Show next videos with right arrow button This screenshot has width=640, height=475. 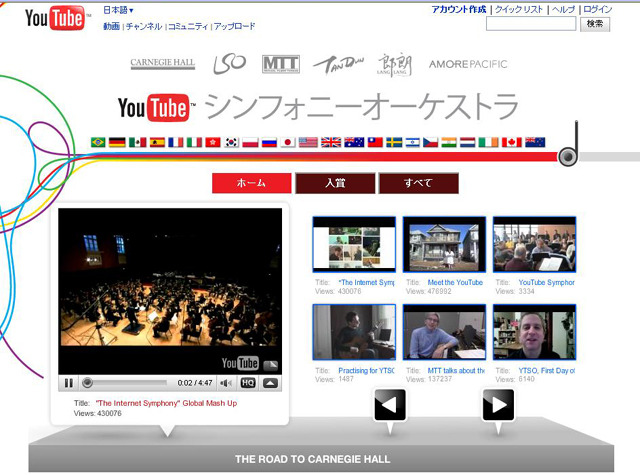coord(498,405)
